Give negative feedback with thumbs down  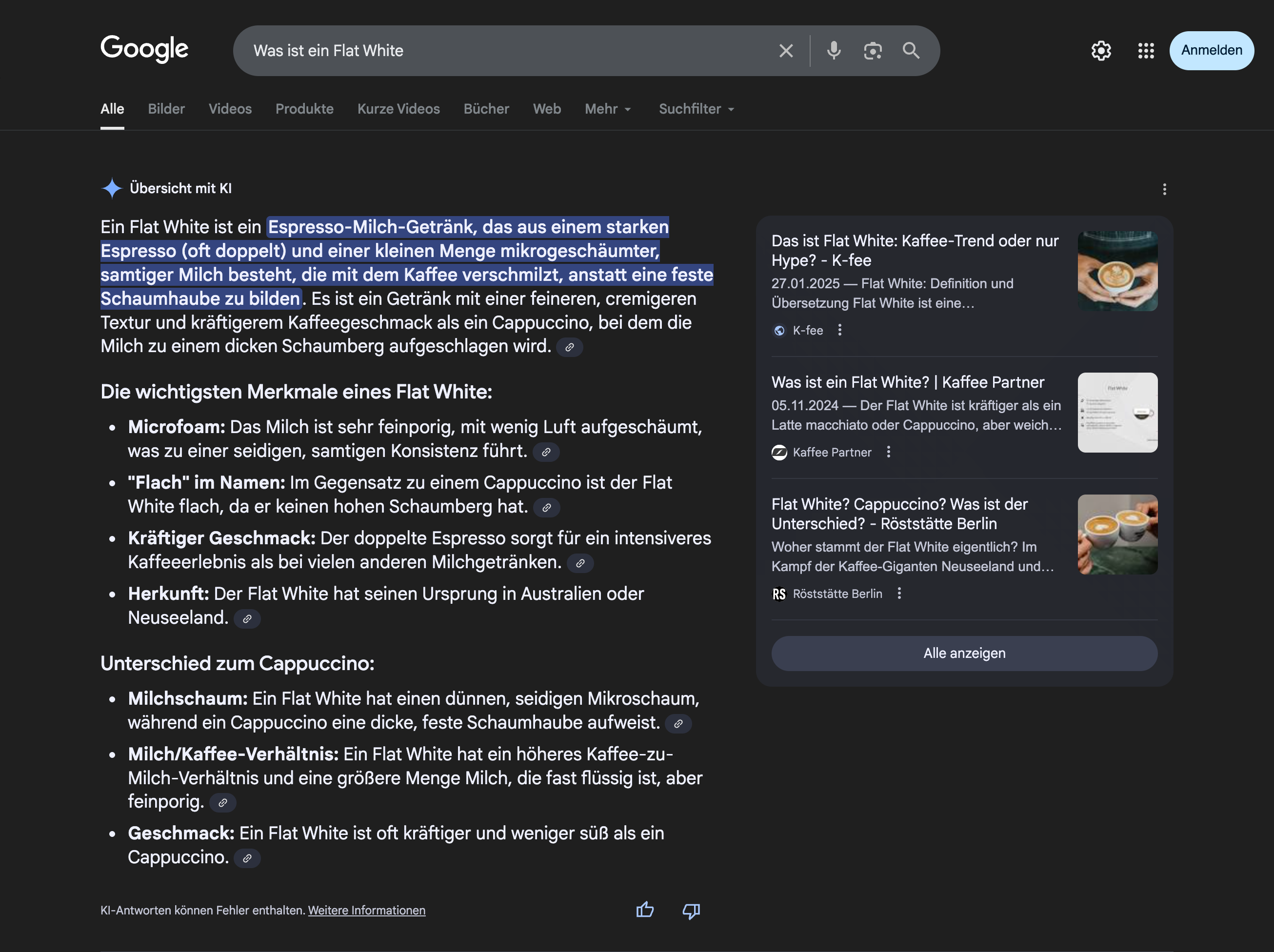(x=691, y=911)
